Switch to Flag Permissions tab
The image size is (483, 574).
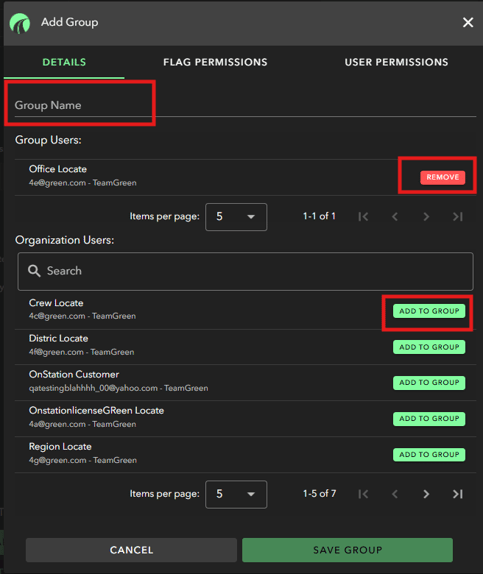tap(215, 62)
